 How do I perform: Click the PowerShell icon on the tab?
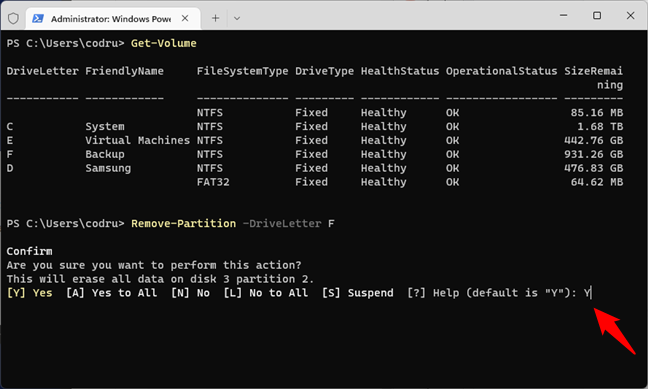[x=38, y=19]
